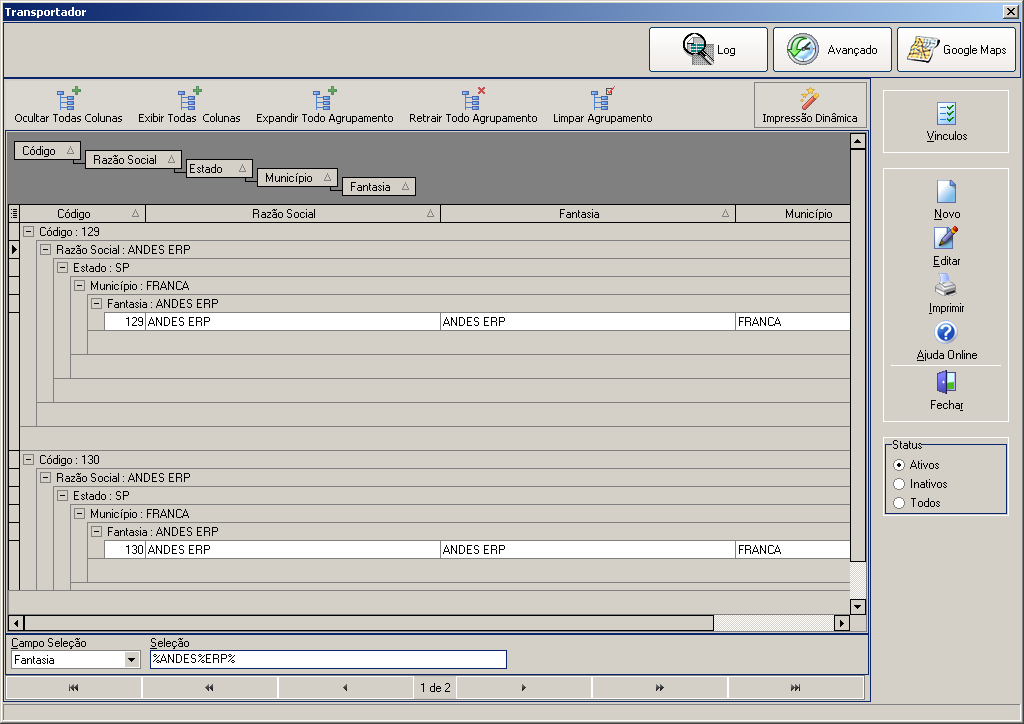Collapse Município : FRANCA under Código 129

pyautogui.click(x=80, y=285)
